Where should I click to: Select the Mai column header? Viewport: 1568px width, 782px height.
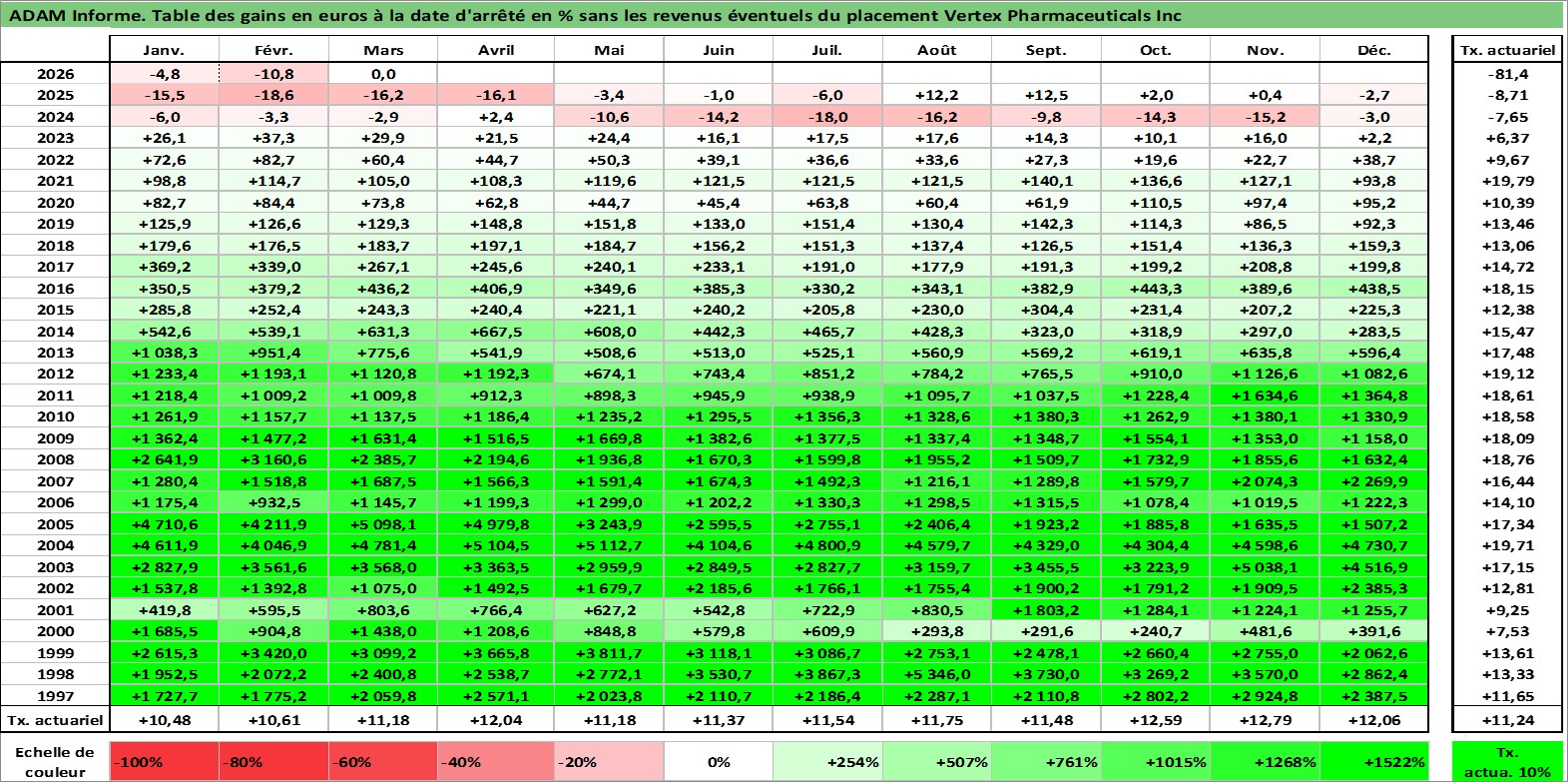coord(609,50)
